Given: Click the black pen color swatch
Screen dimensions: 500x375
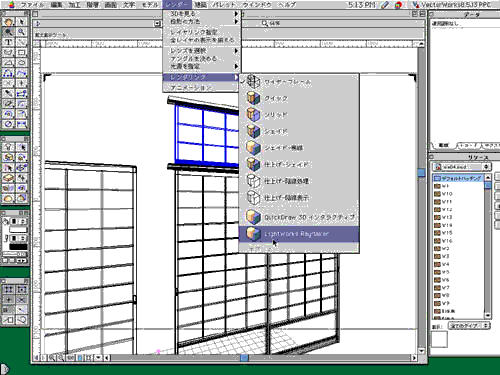Looking at the screenshot, I should point(18,247).
